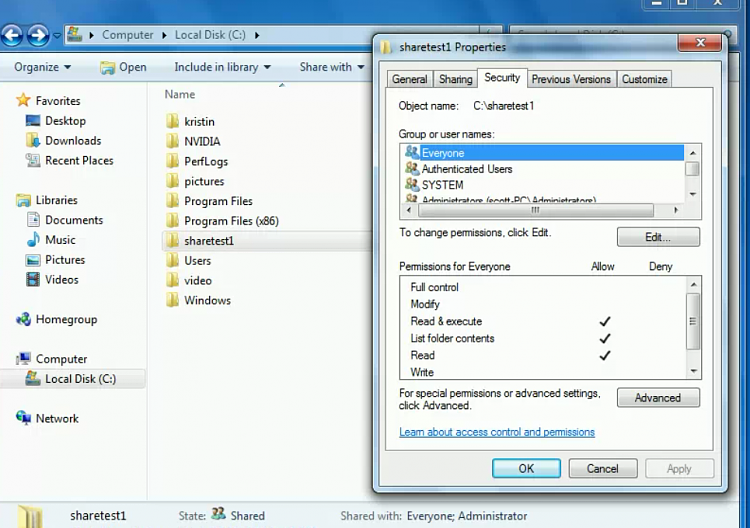Click the Libraries icon in sidebar
The image size is (750, 528).
point(23,200)
